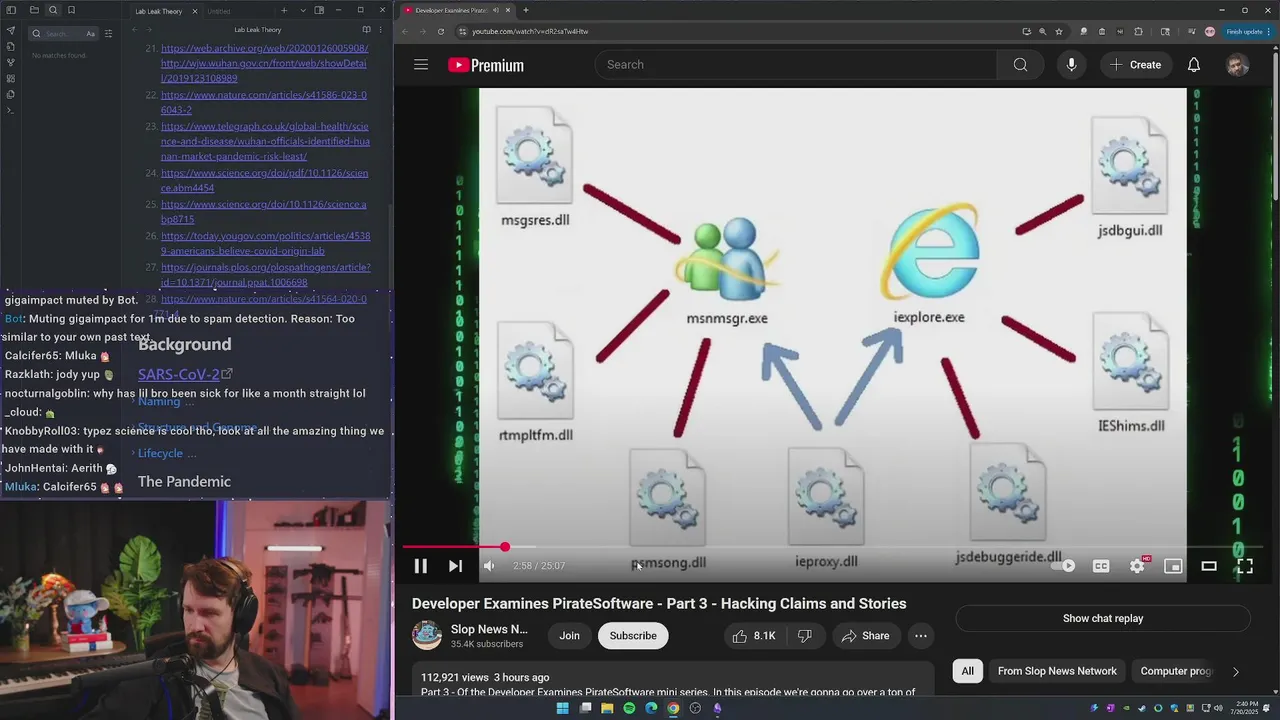Toggle Obsidian right sidebar
1280x720 pixels.
point(319,10)
